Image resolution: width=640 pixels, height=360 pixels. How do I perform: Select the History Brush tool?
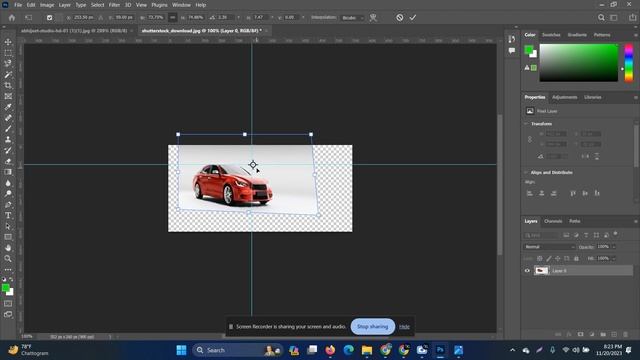(x=8, y=150)
